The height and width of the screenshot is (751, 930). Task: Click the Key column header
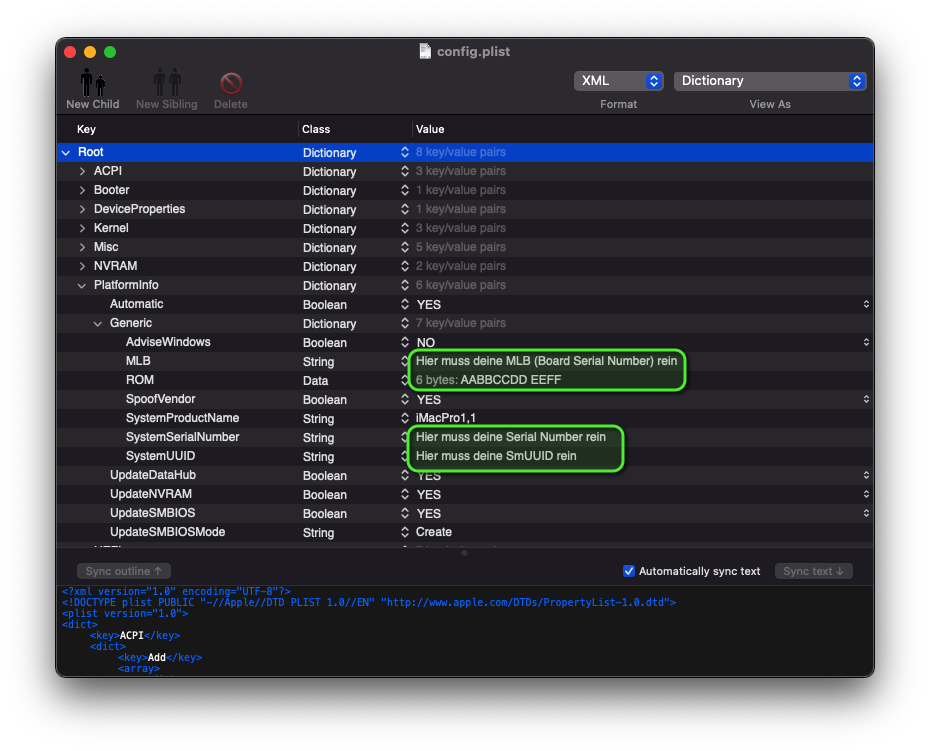pyautogui.click(x=87, y=129)
